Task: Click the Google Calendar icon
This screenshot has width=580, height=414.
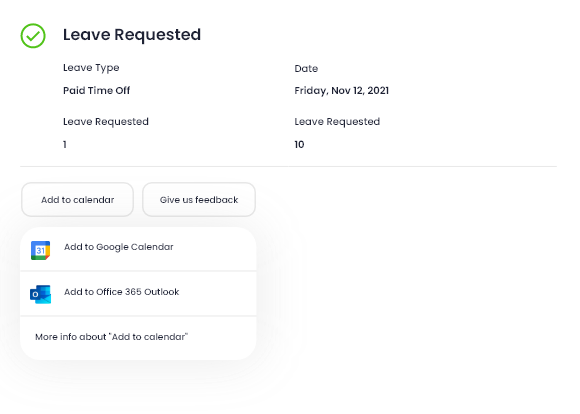Action: tap(40, 250)
